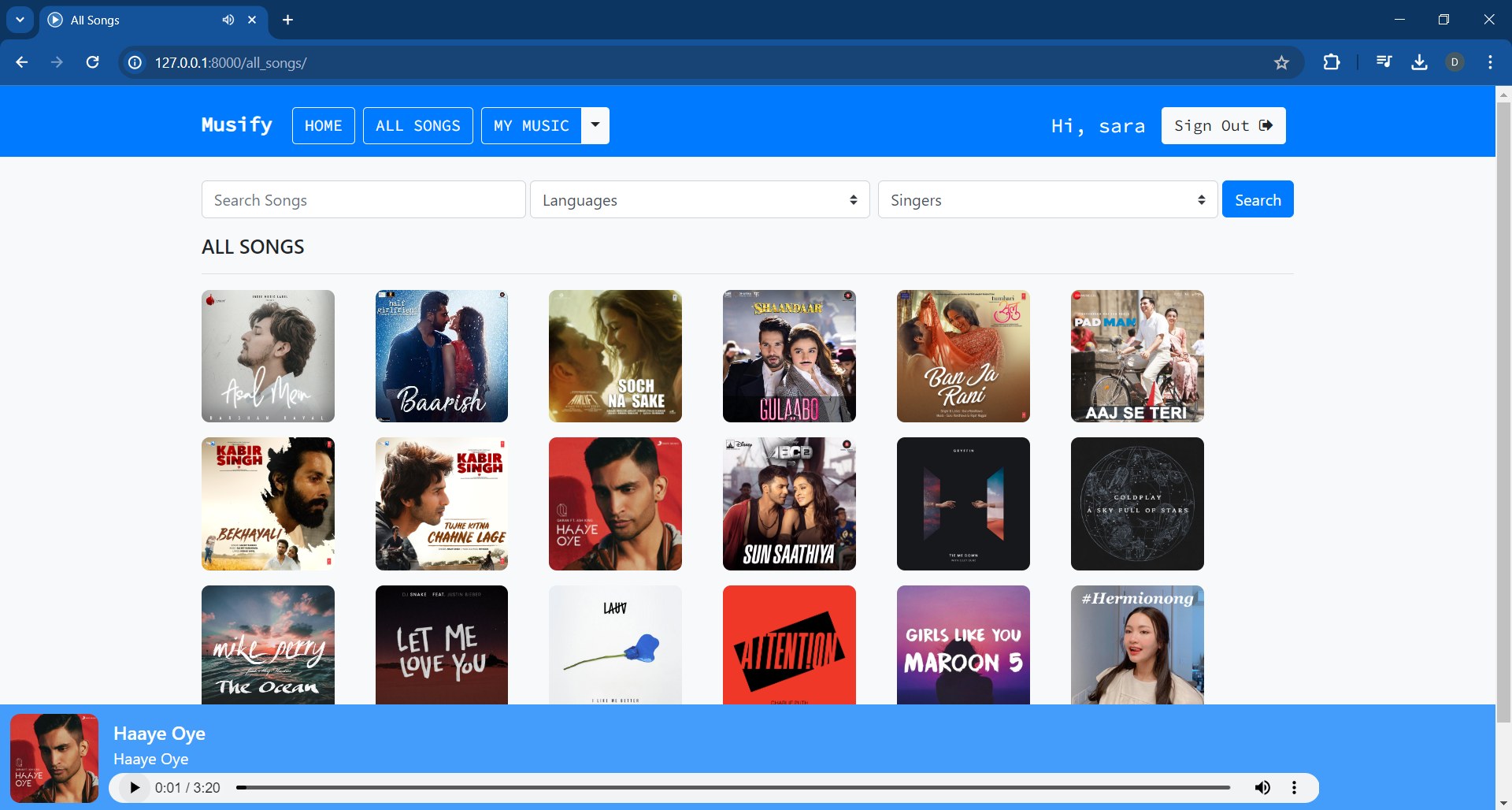
Task: Open the tab search dropdown
Action: [x=20, y=20]
